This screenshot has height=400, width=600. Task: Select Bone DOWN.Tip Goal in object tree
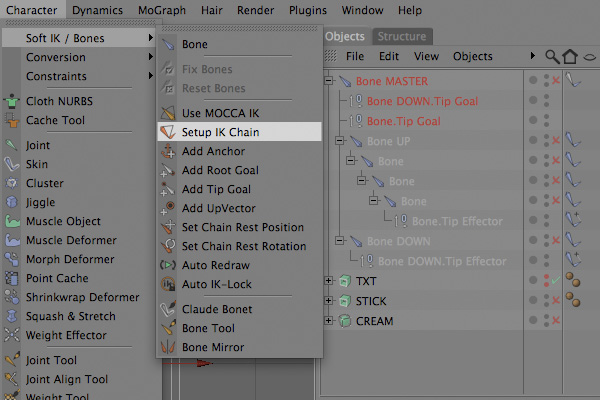click(422, 101)
